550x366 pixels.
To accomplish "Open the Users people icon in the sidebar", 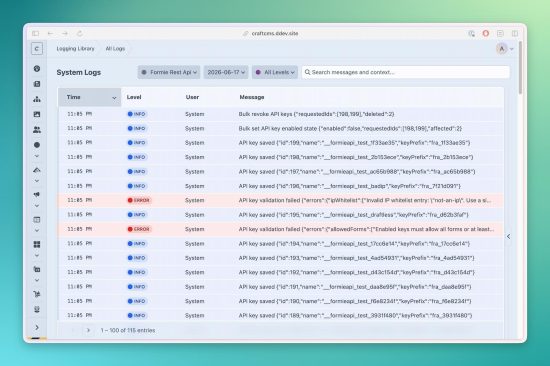I will click(37, 129).
